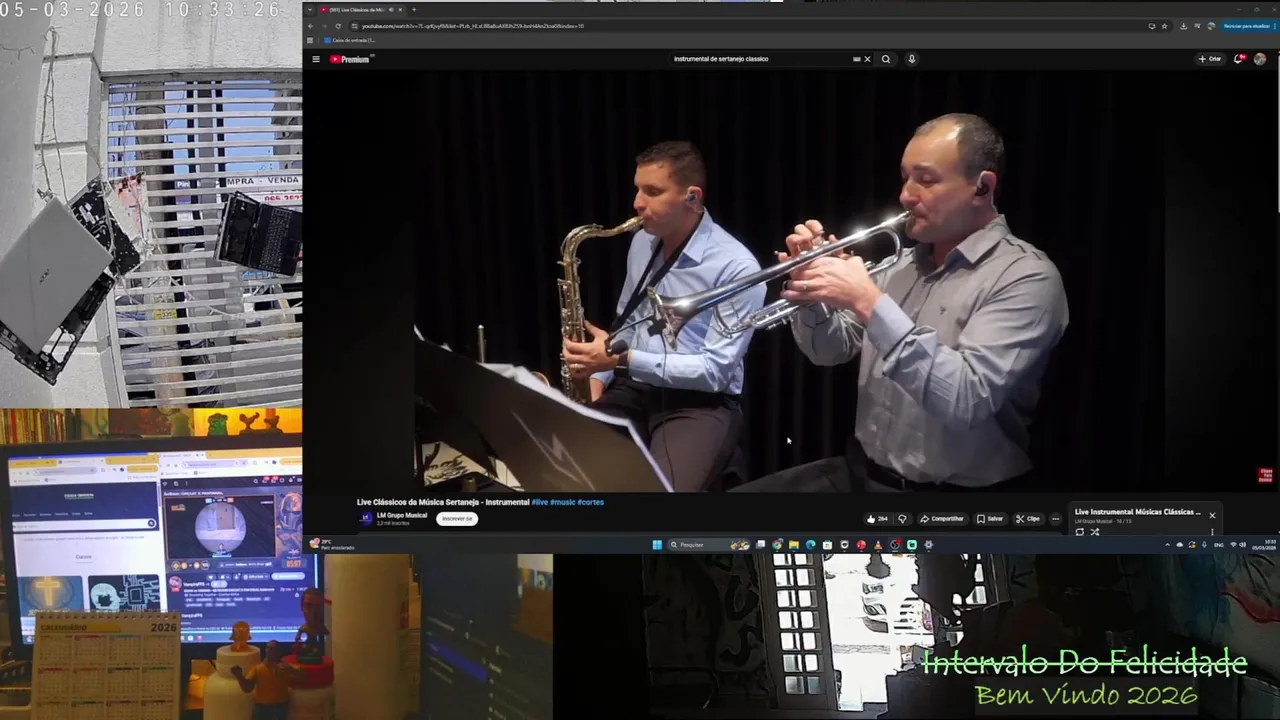Click the browser address bar URL
This screenshot has height=720, width=1280.
[x=473, y=26]
